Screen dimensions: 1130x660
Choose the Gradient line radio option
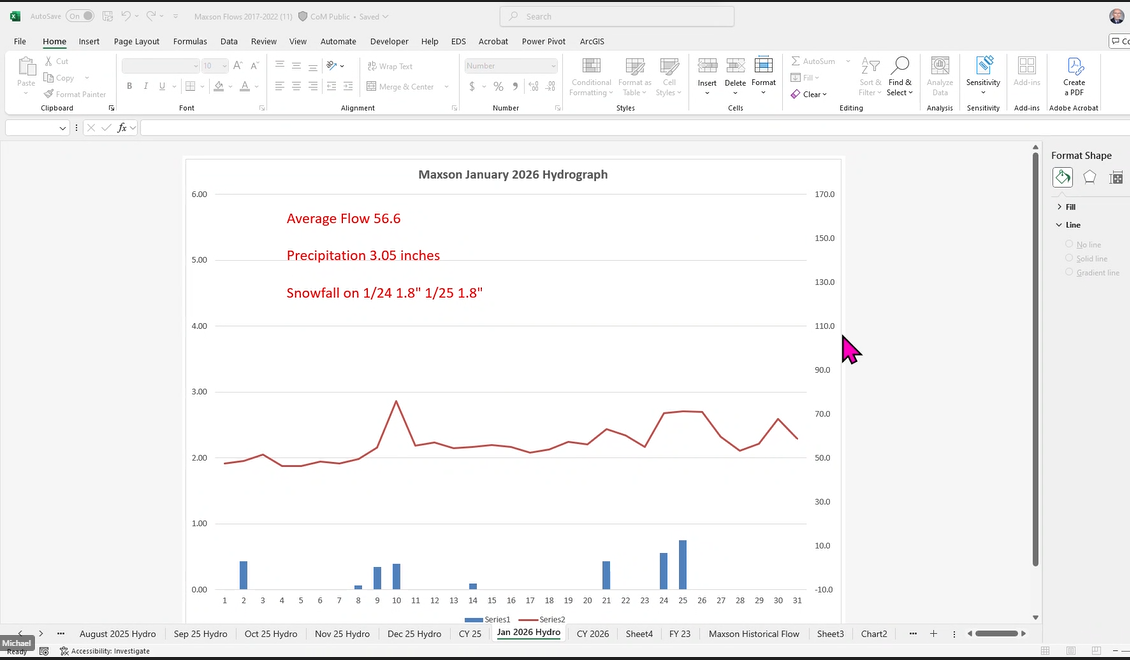(1069, 272)
